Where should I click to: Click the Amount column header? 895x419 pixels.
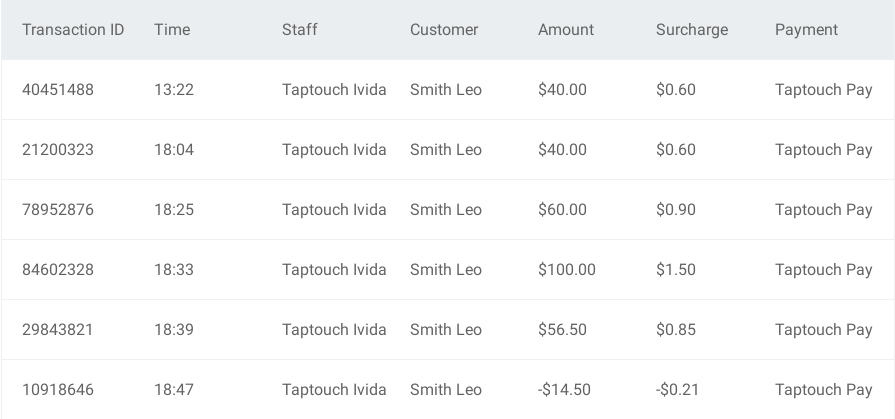[x=566, y=30]
